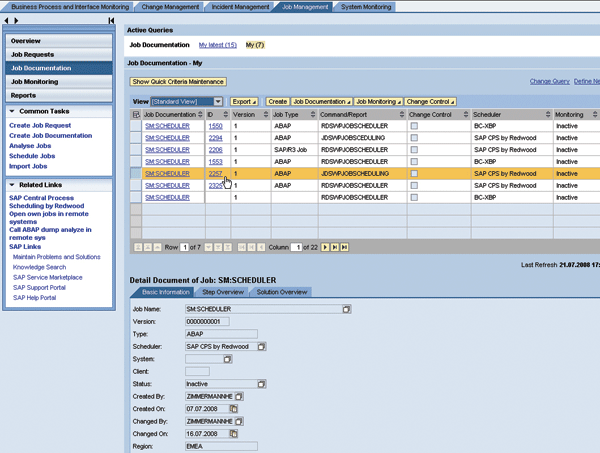Viewport: 600px width, 453px height.
Task: Open the Create Job Request link
Action: 40,126
